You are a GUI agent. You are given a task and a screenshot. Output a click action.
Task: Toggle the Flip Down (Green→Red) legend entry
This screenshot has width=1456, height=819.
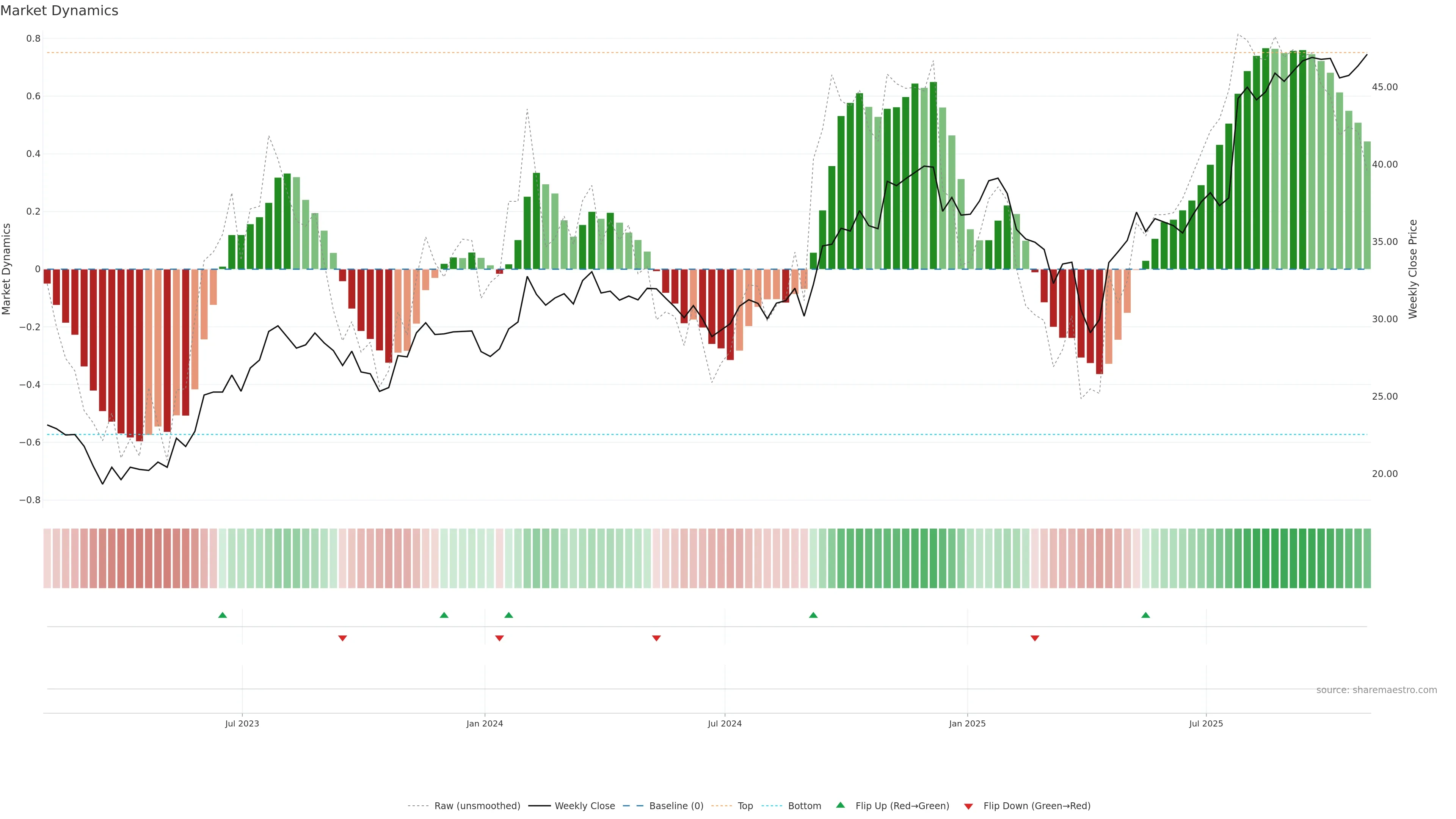click(x=1037, y=806)
